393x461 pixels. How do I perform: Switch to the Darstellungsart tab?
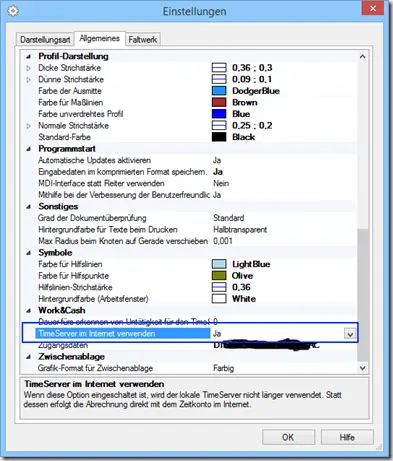click(45, 39)
